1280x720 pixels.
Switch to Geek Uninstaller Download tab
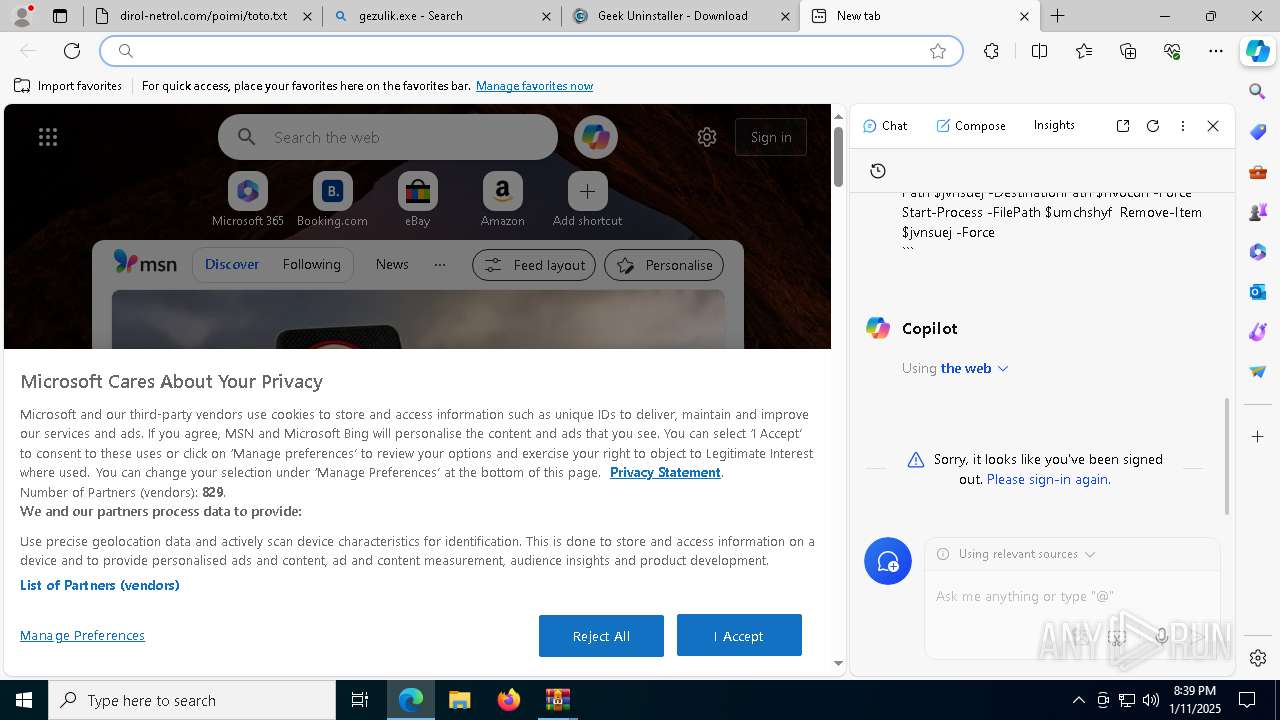(x=681, y=16)
